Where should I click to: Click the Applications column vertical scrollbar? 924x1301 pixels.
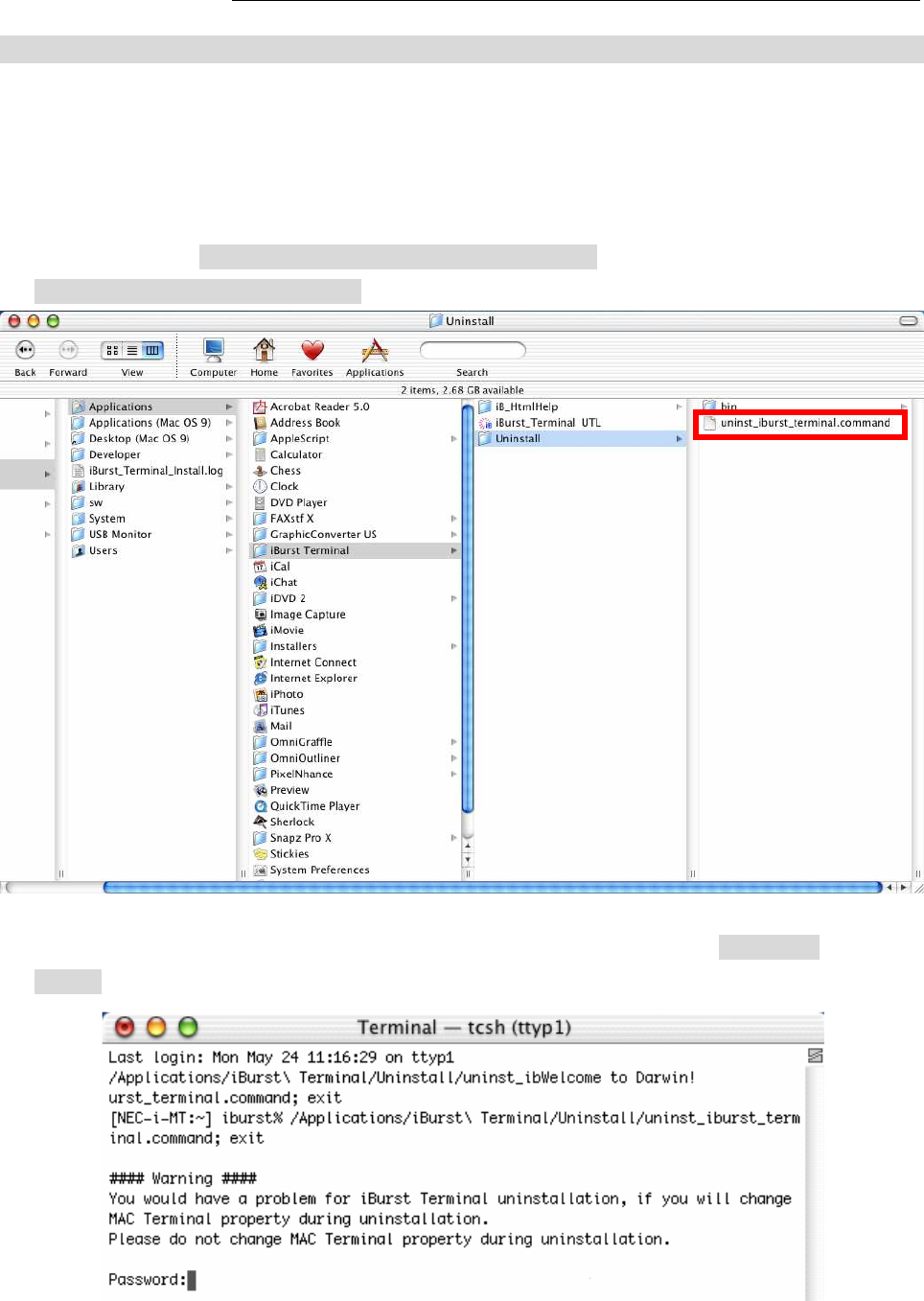point(468,608)
